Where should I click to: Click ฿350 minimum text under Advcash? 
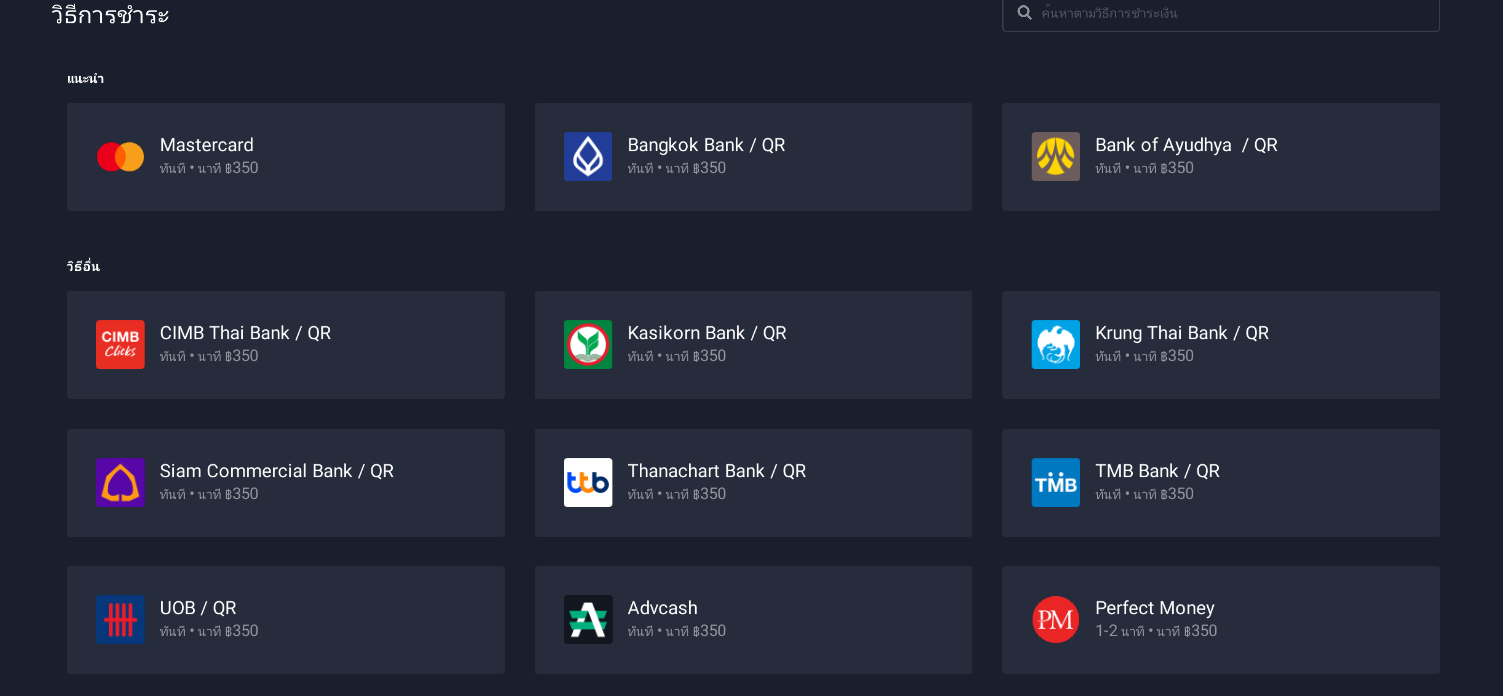click(x=709, y=631)
